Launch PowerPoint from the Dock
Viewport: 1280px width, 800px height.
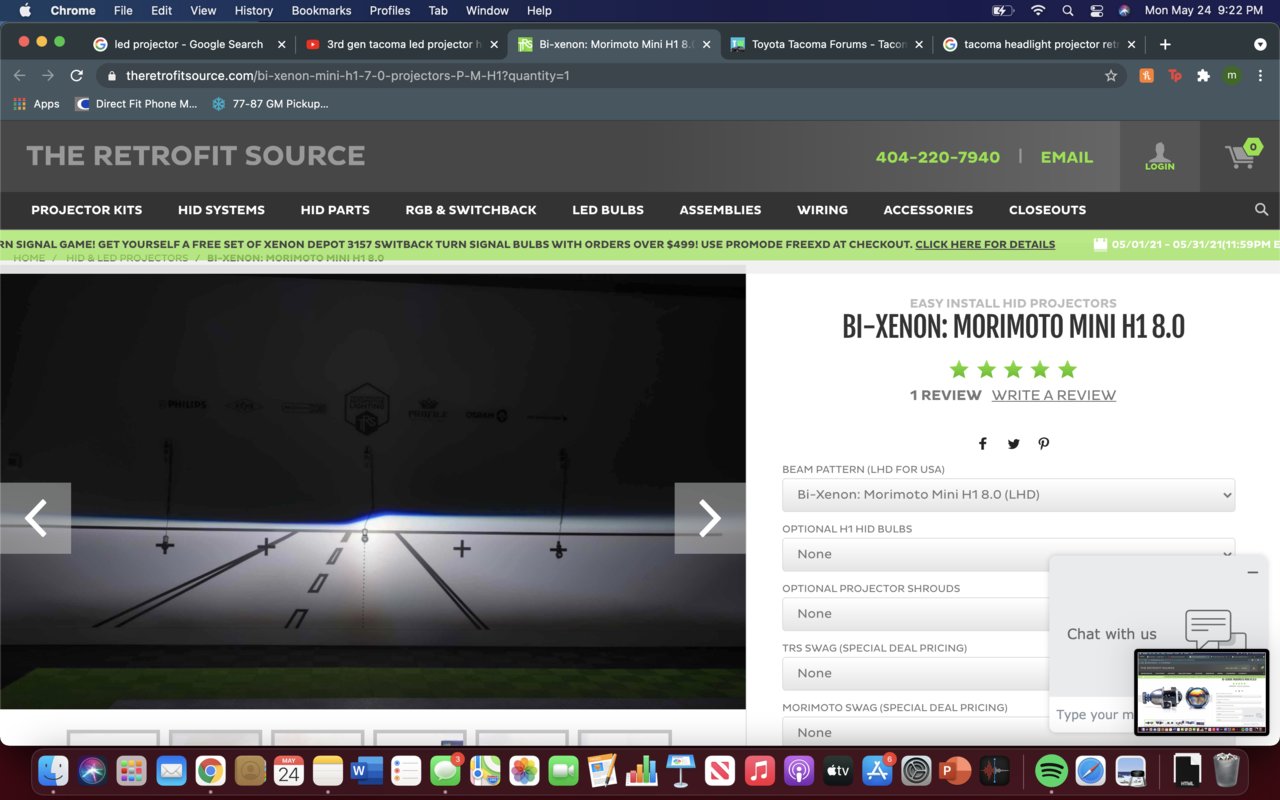(x=955, y=771)
